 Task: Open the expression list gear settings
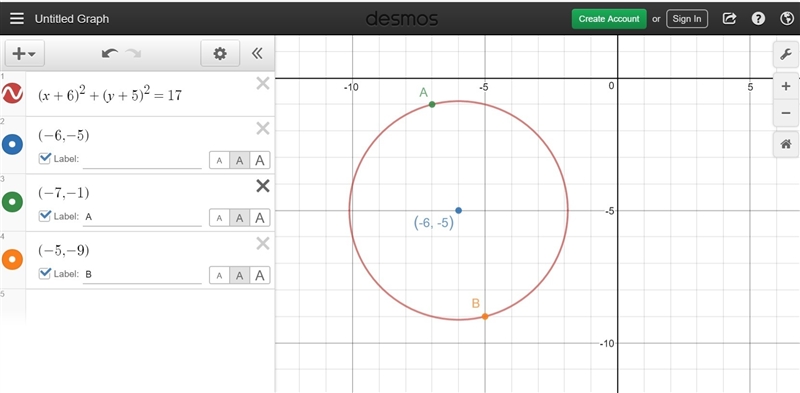coord(220,53)
